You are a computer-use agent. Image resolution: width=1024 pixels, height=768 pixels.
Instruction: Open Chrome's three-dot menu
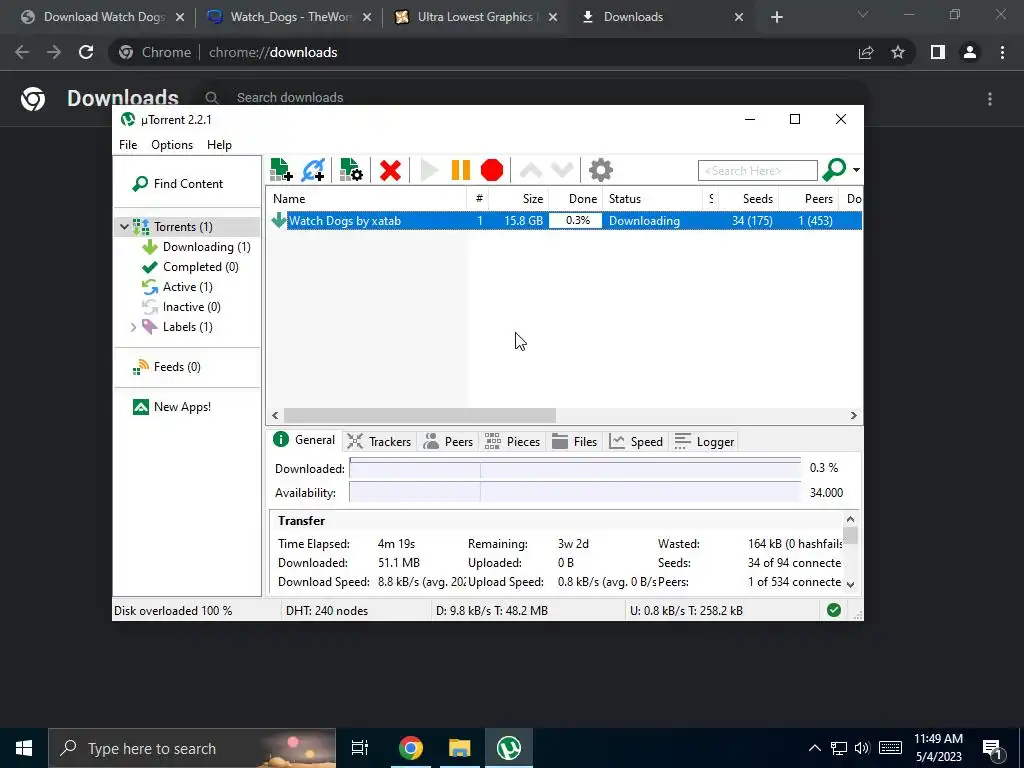(x=1002, y=52)
